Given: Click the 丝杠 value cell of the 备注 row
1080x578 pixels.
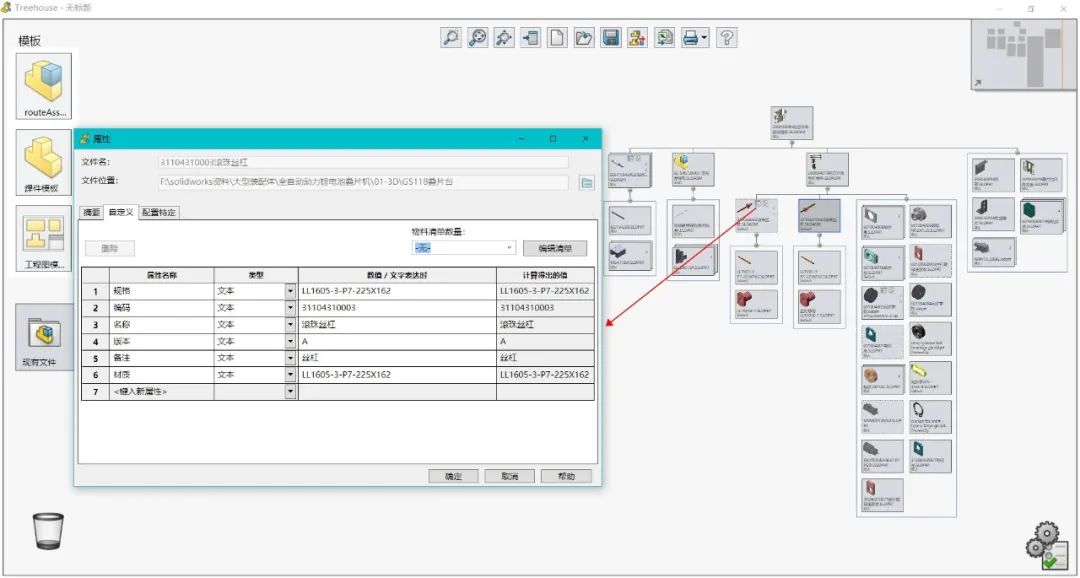Looking at the screenshot, I should [397, 358].
